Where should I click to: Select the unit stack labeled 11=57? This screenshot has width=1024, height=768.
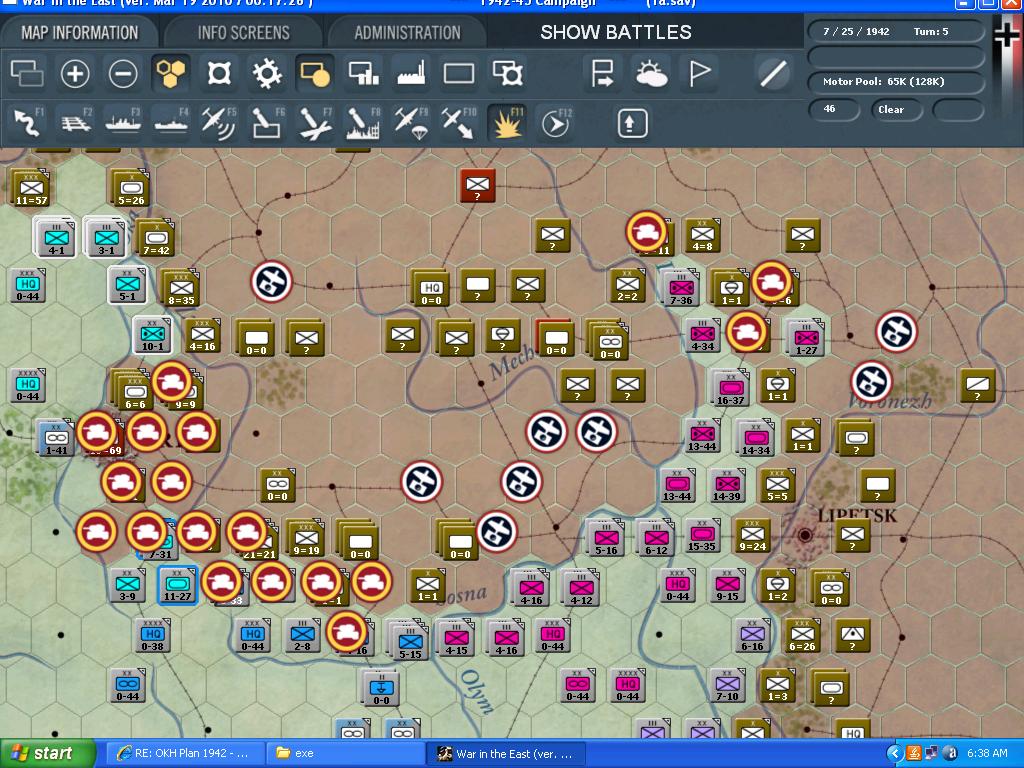pos(29,188)
